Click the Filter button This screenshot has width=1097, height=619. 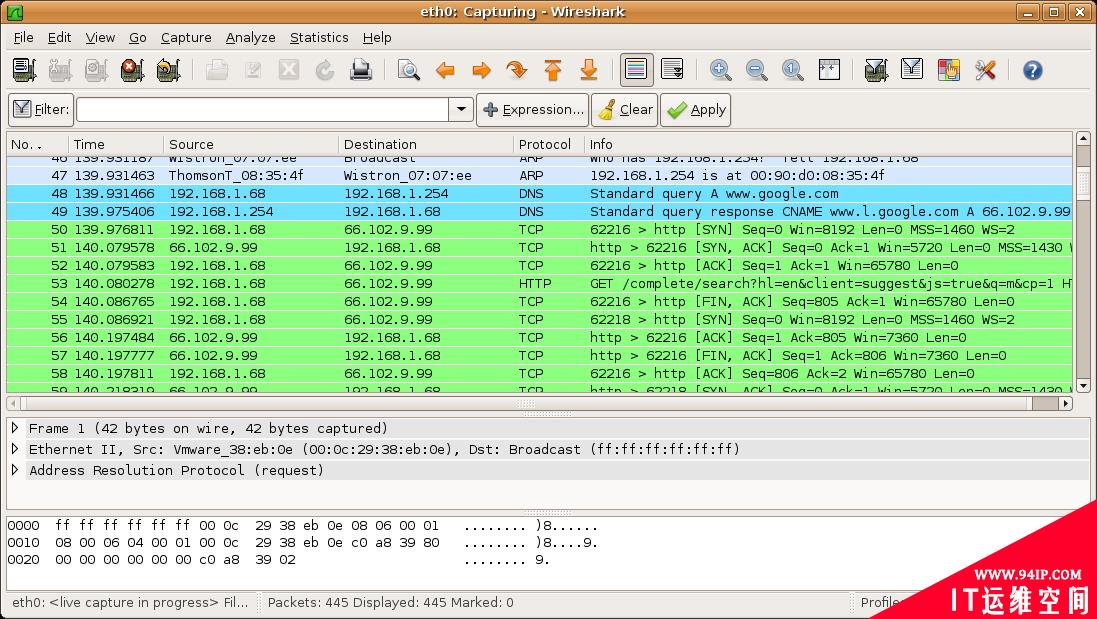pyautogui.click(x=41, y=110)
